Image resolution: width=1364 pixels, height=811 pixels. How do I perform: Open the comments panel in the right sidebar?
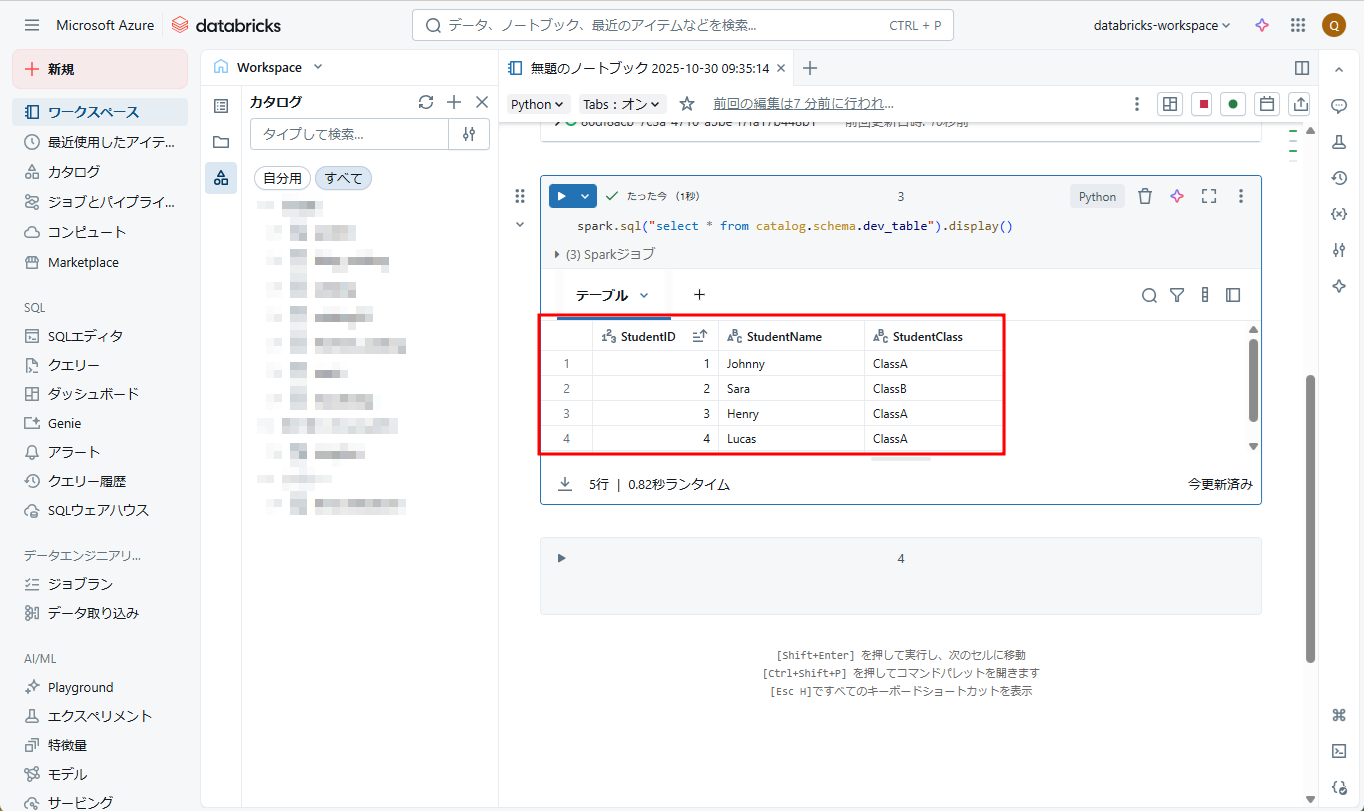[x=1339, y=105]
